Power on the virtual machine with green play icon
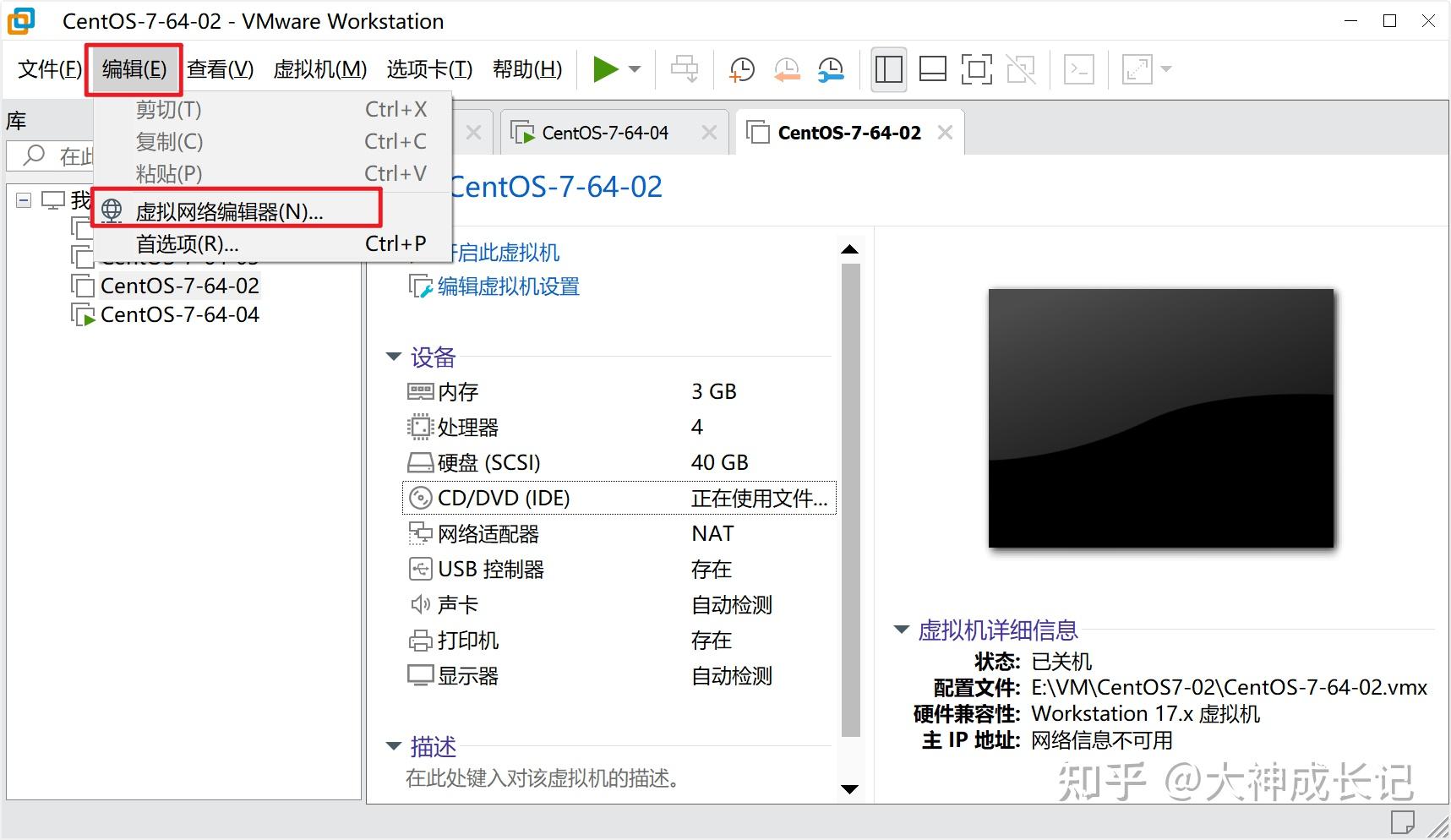The width and height of the screenshot is (1451, 840). [607, 68]
